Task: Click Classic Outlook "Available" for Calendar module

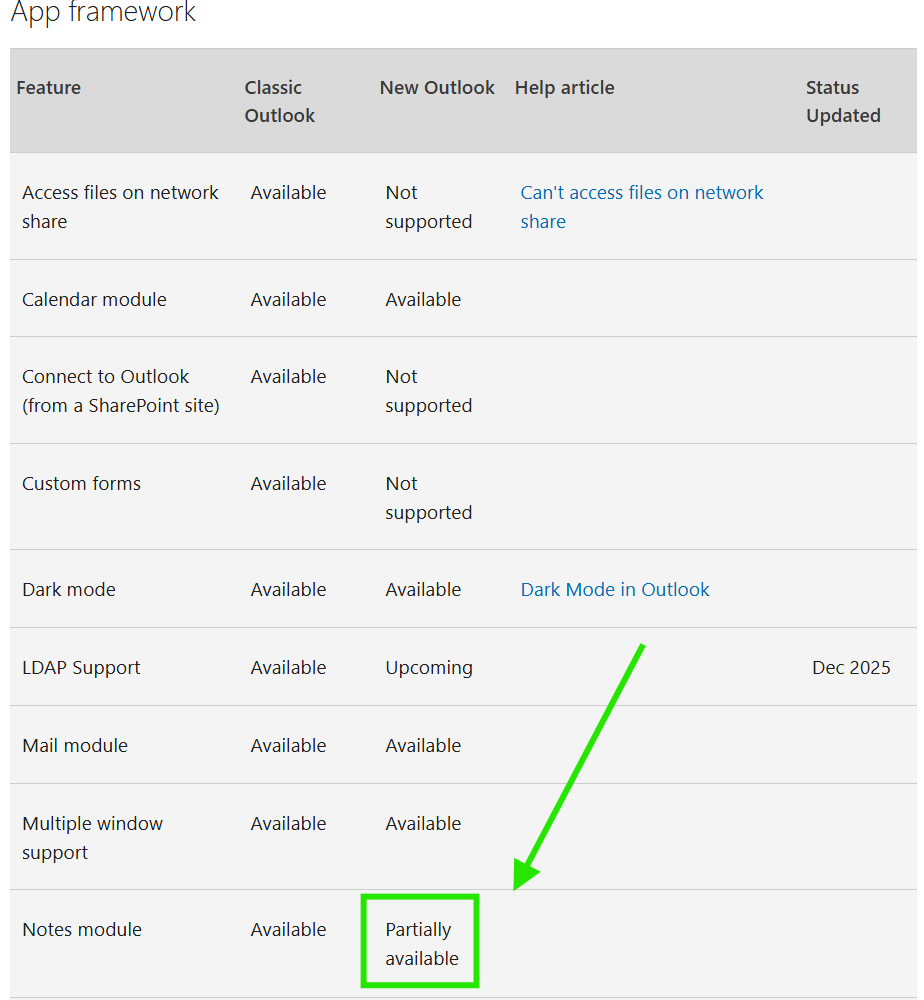Action: 288,299
